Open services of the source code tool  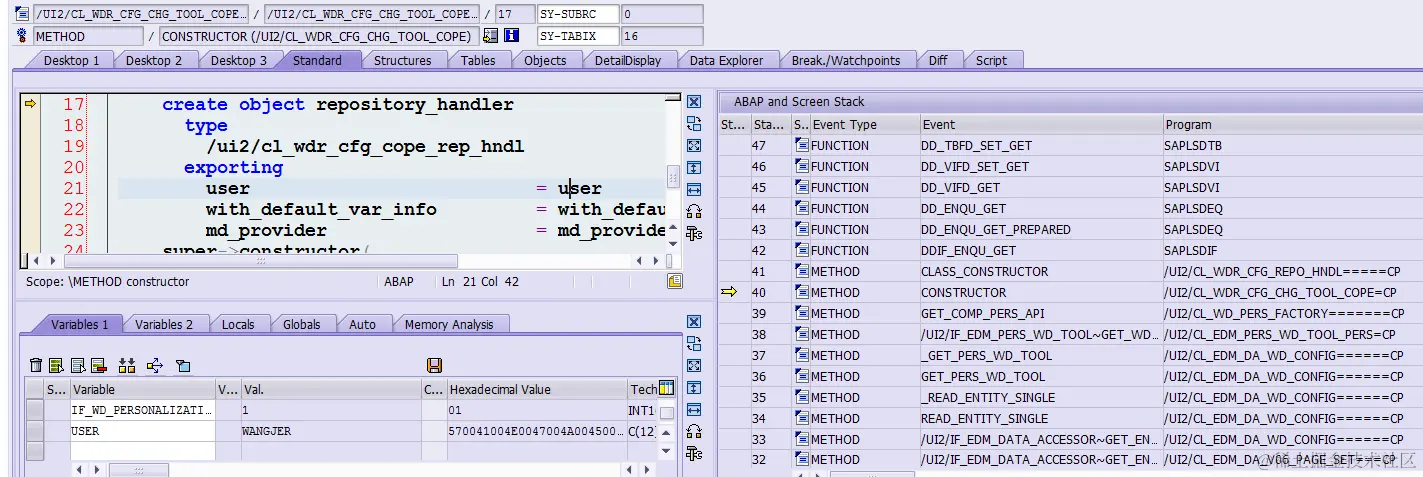pos(694,212)
